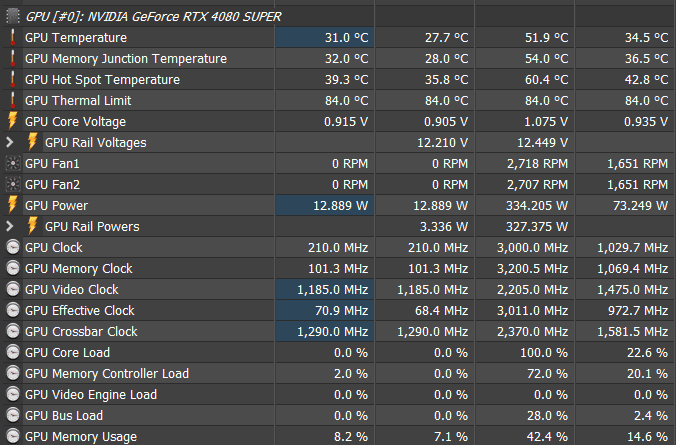This screenshot has width=676, height=445.
Task: Select the GPU Fan2 label
Action: [x=53, y=185]
